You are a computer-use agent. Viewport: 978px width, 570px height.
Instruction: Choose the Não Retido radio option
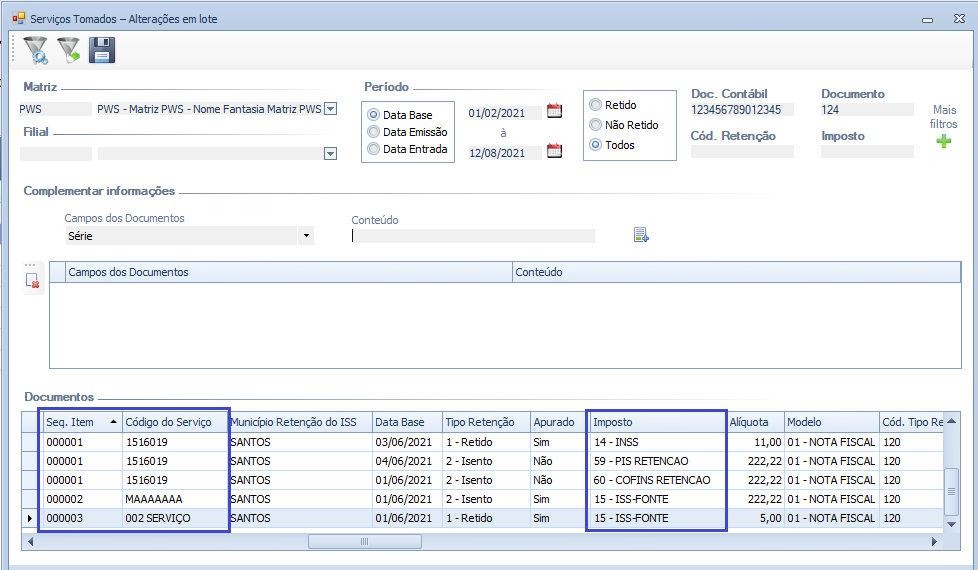coord(596,125)
